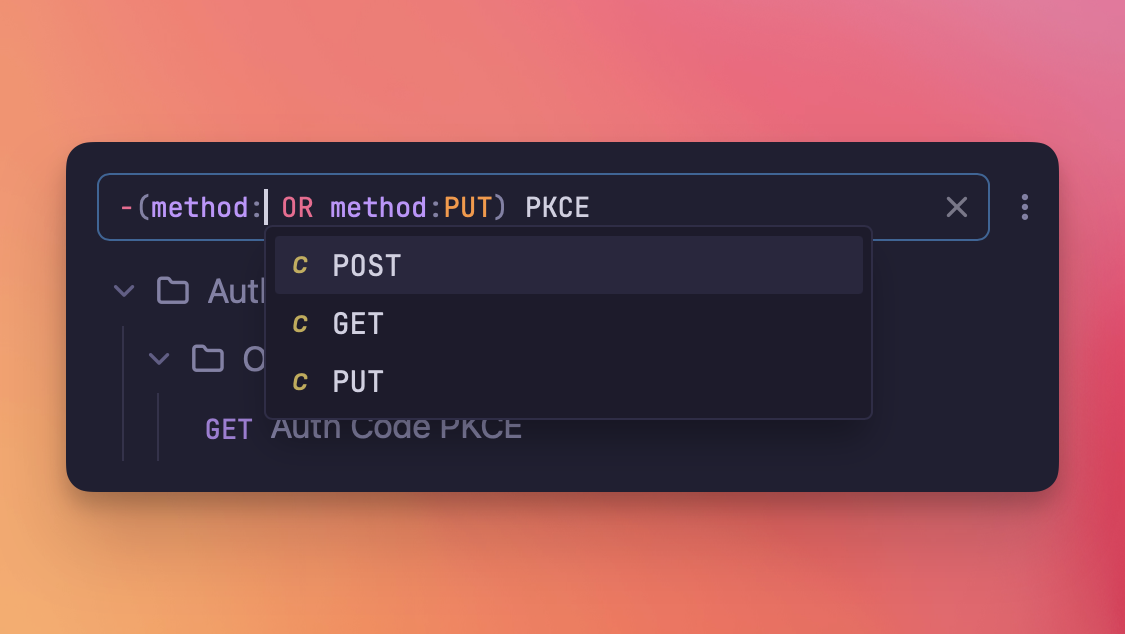Collapse the OAuth folder via its chevron
1125x634 pixels.
pos(159,359)
